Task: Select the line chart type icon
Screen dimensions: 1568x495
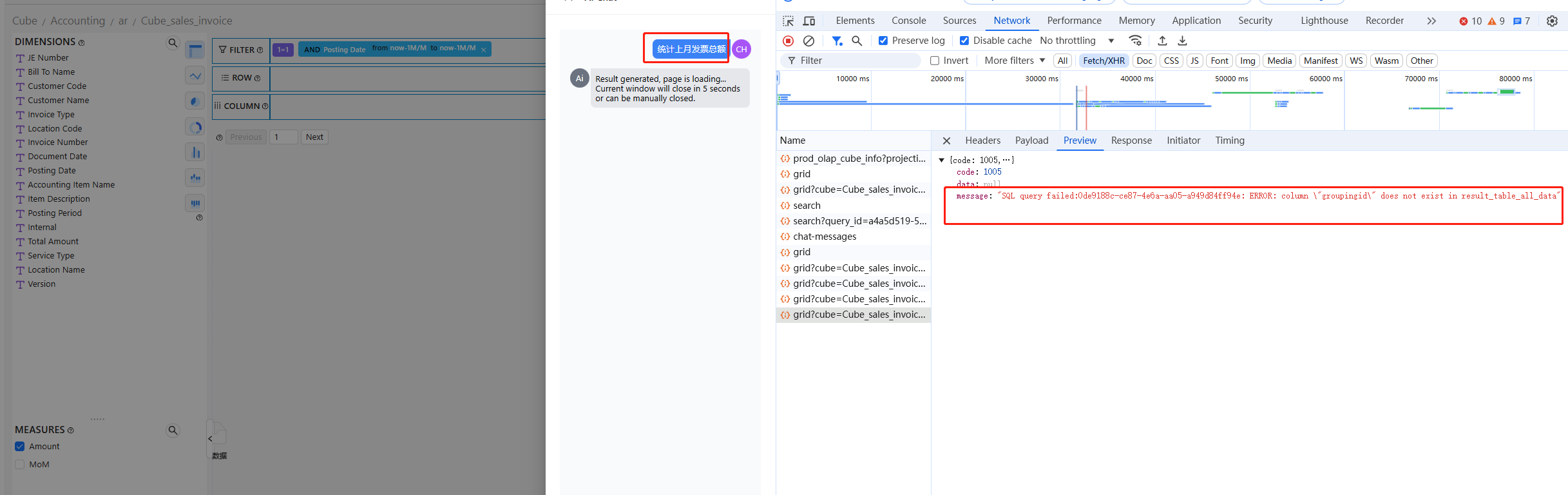Action: [195, 75]
